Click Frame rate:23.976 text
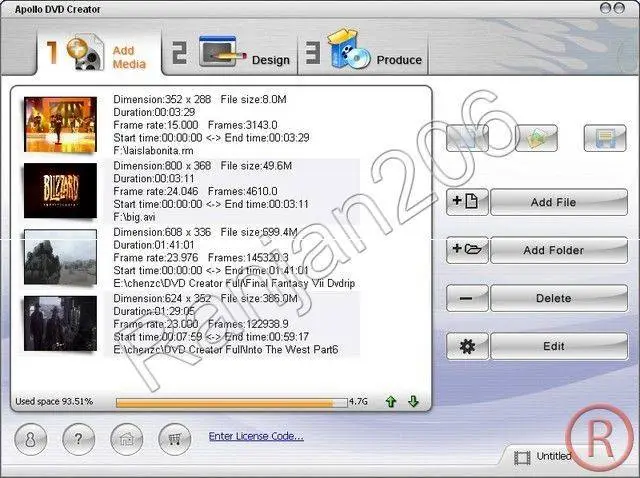The height and width of the screenshot is (478, 640). [156, 258]
